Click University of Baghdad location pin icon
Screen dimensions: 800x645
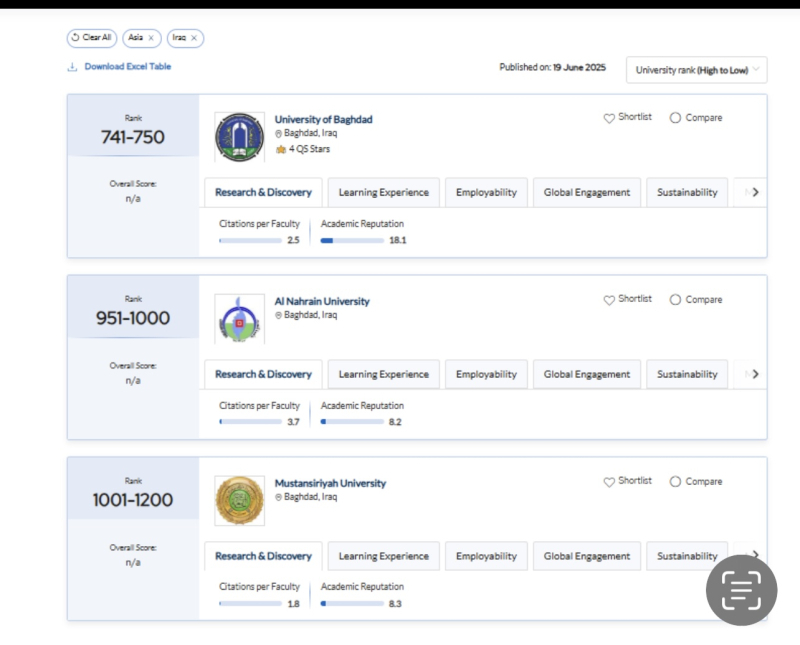[x=279, y=134]
